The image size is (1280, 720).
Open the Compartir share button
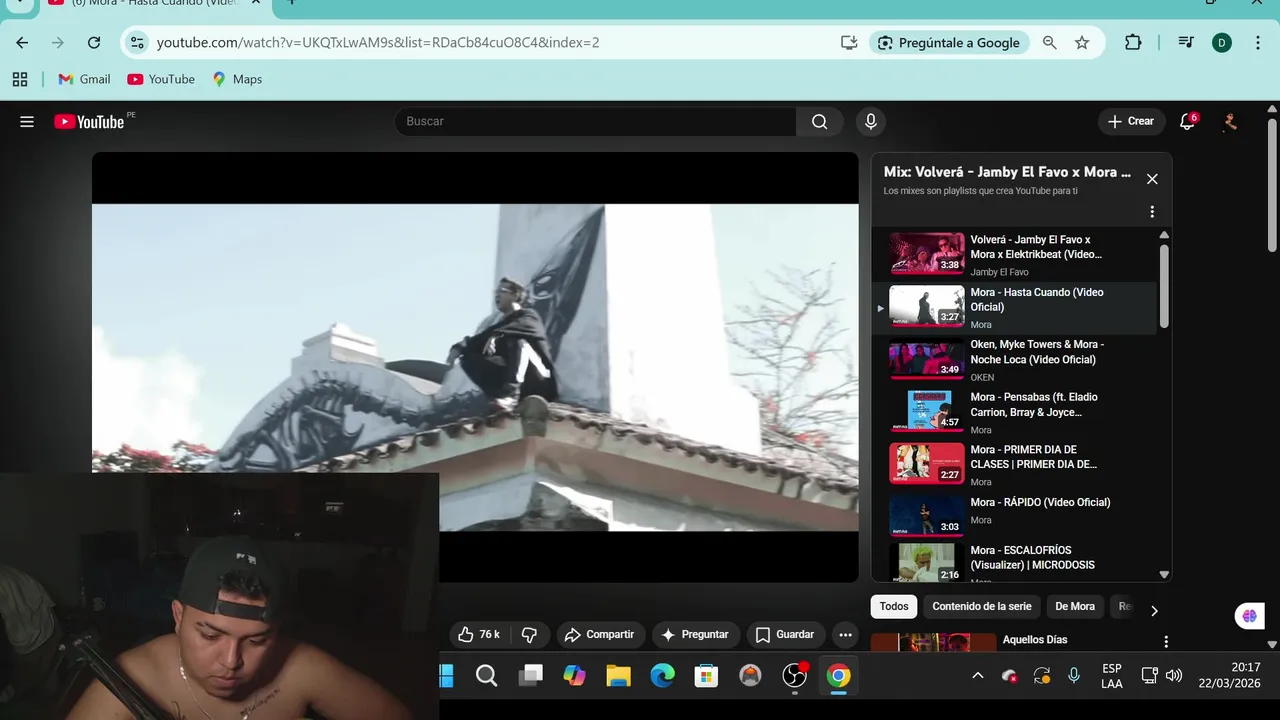click(599, 634)
